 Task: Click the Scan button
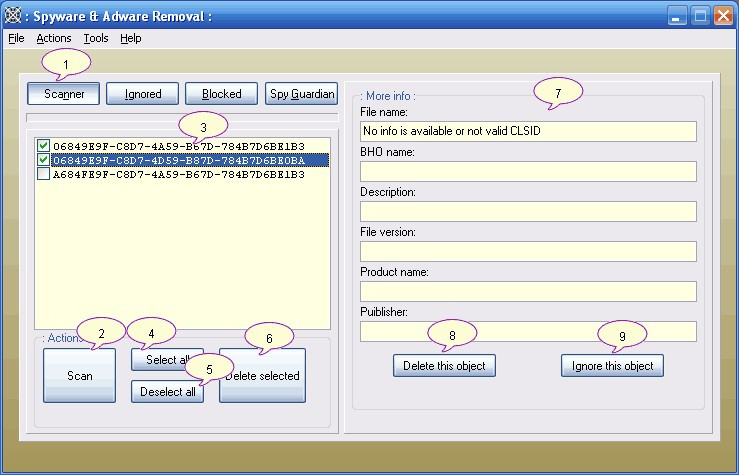[79, 376]
